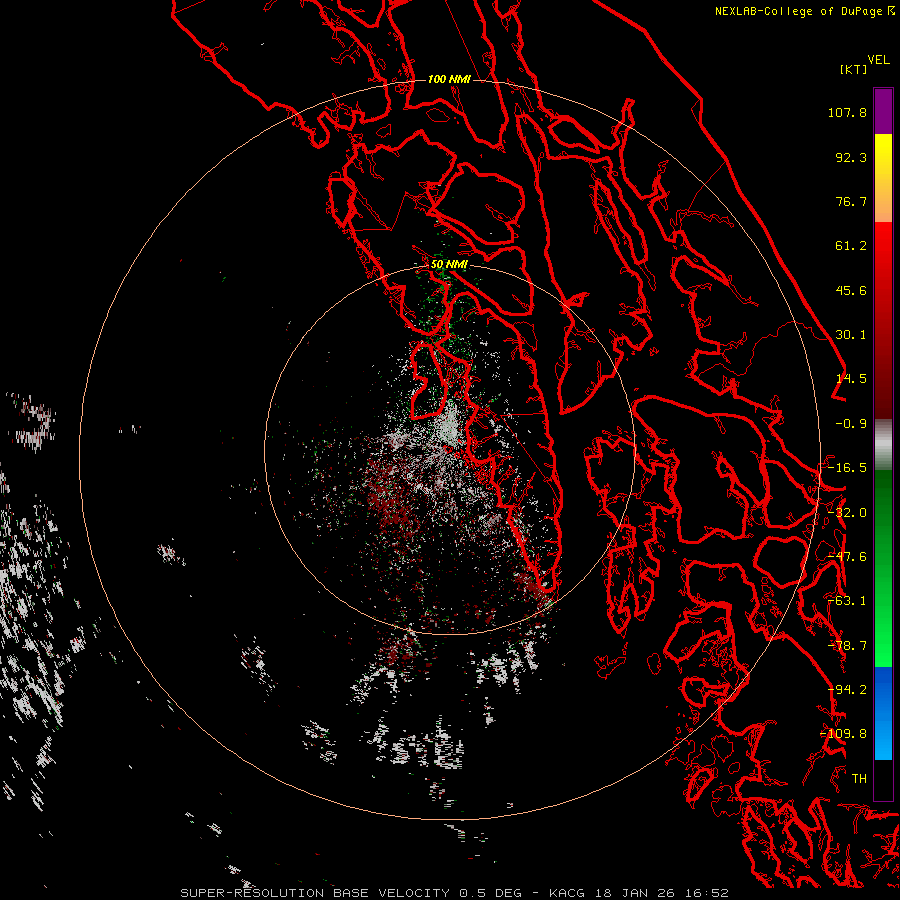Click the -32.0 velocity scale value

(x=847, y=513)
